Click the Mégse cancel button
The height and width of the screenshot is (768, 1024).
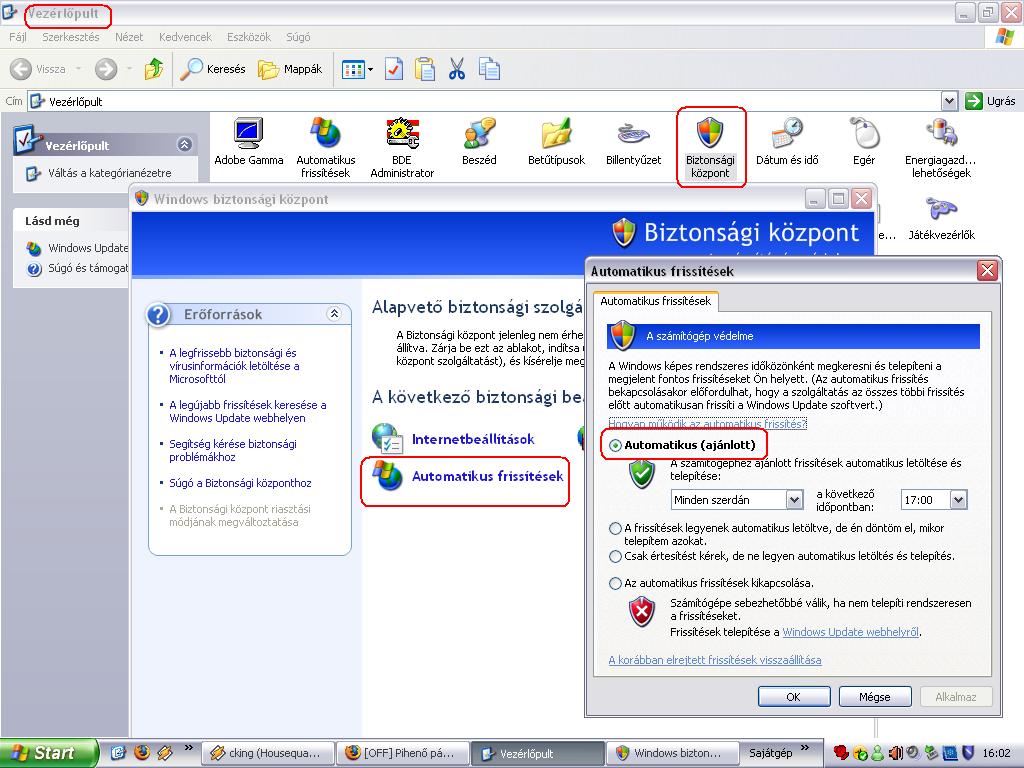point(874,697)
